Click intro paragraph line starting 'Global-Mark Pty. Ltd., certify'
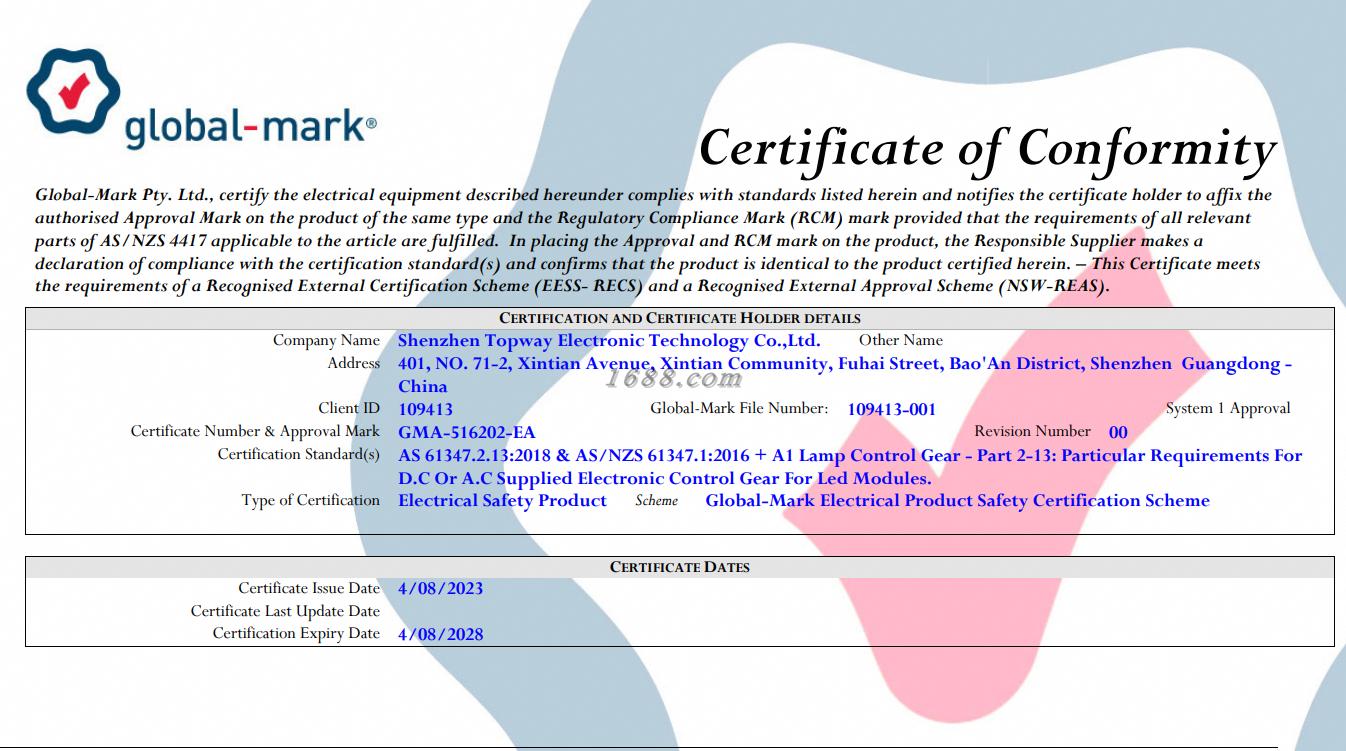The width and height of the screenshot is (1346, 751). coord(654,195)
